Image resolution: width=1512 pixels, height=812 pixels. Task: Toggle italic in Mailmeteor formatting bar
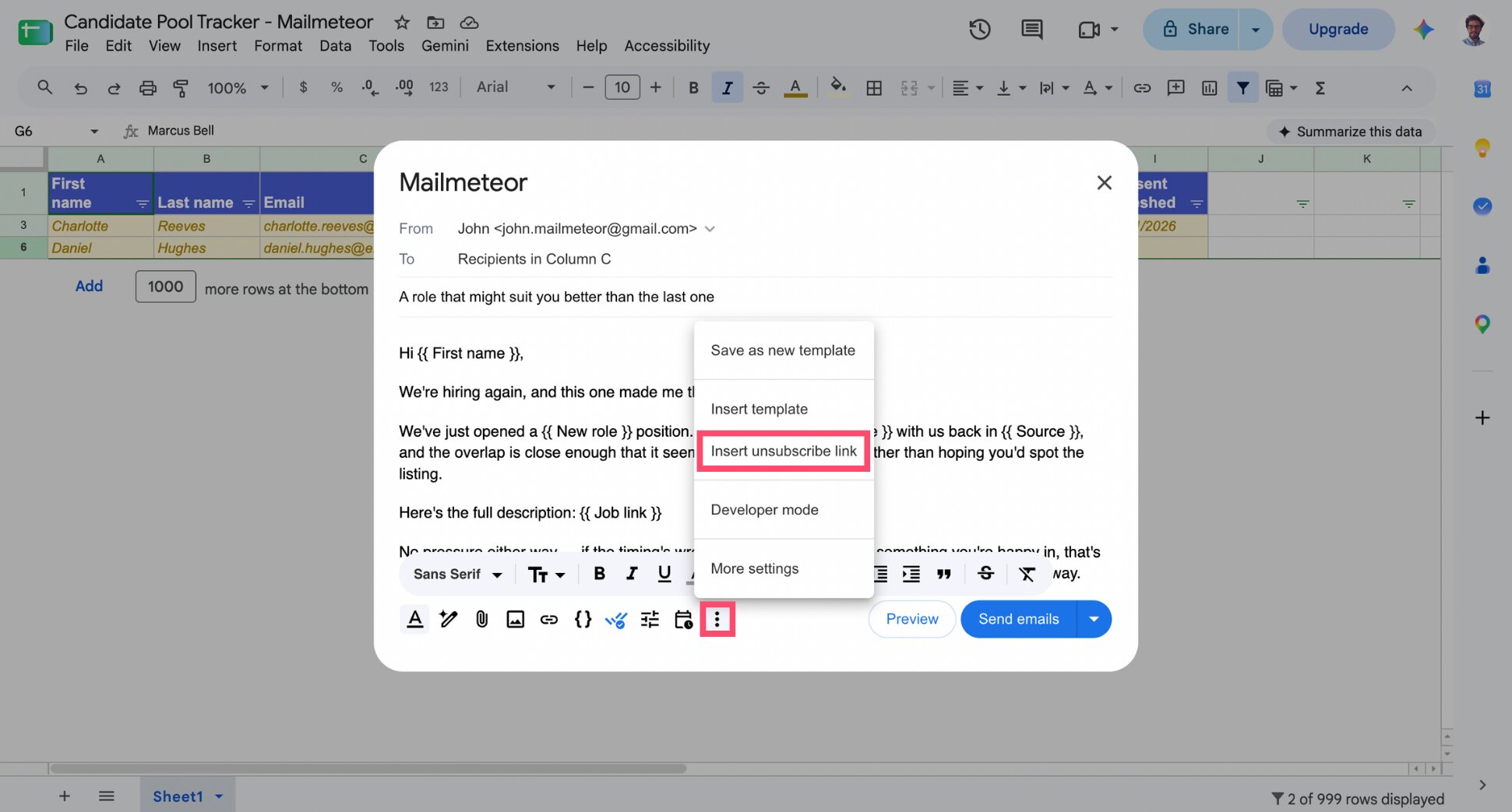[632, 574]
